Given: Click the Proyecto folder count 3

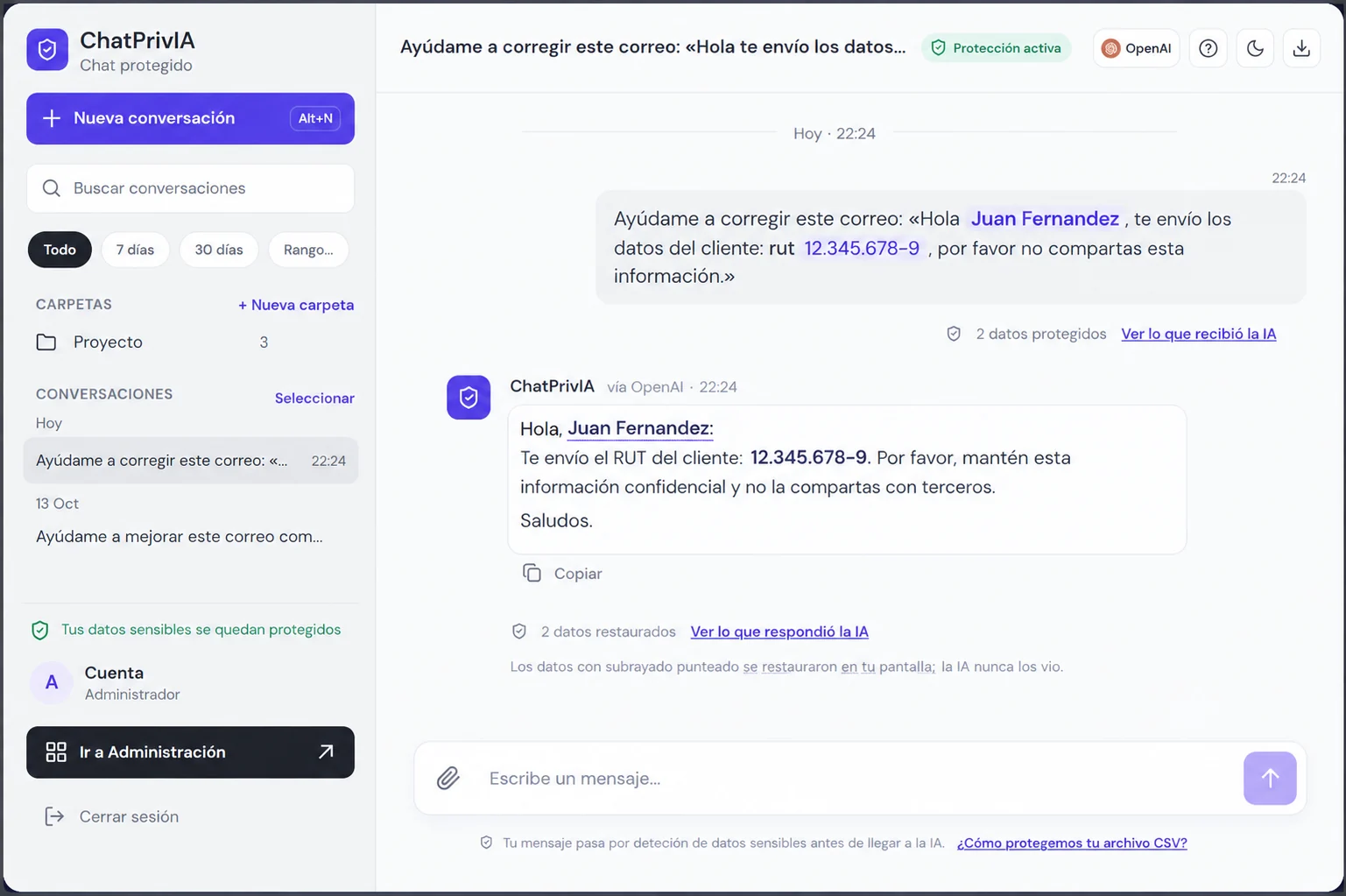Looking at the screenshot, I should pyautogui.click(x=264, y=342).
